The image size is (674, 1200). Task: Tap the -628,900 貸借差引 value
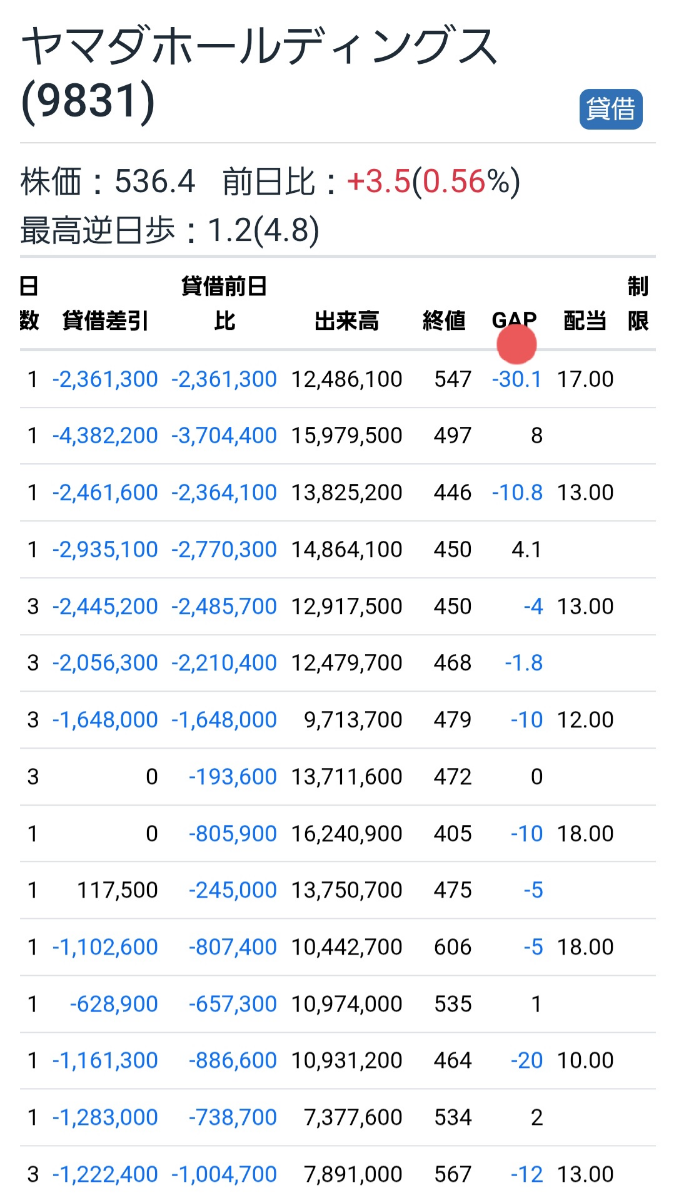tap(113, 1003)
